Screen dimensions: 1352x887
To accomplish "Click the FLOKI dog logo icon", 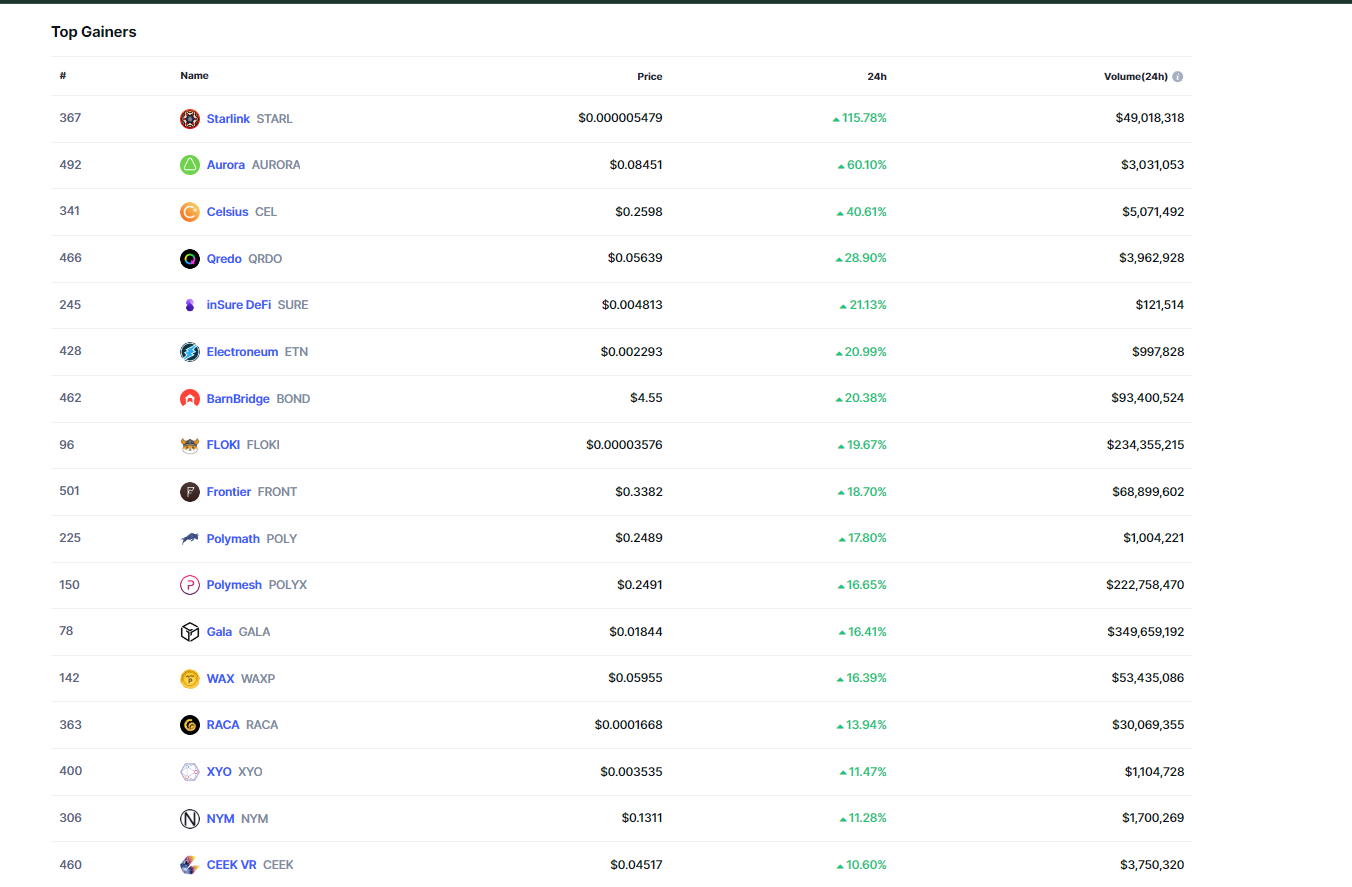I will pyautogui.click(x=190, y=445).
